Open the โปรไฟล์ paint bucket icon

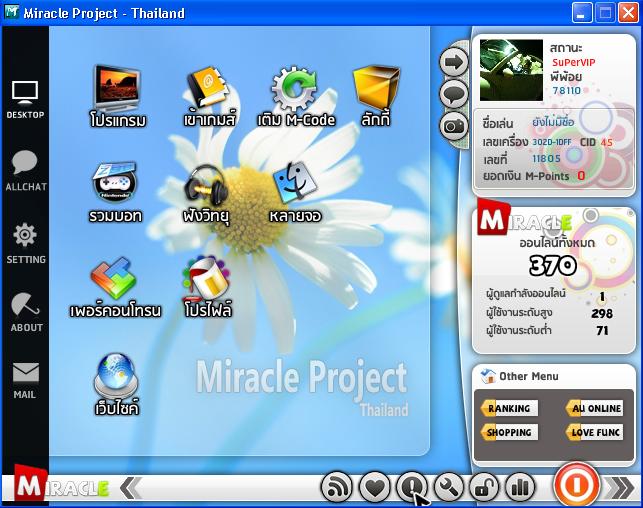(208, 287)
